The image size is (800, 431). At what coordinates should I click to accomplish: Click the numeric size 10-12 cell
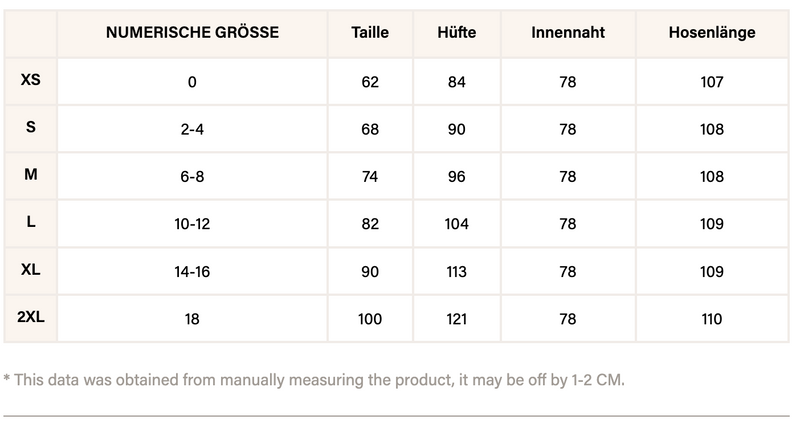(x=192, y=224)
